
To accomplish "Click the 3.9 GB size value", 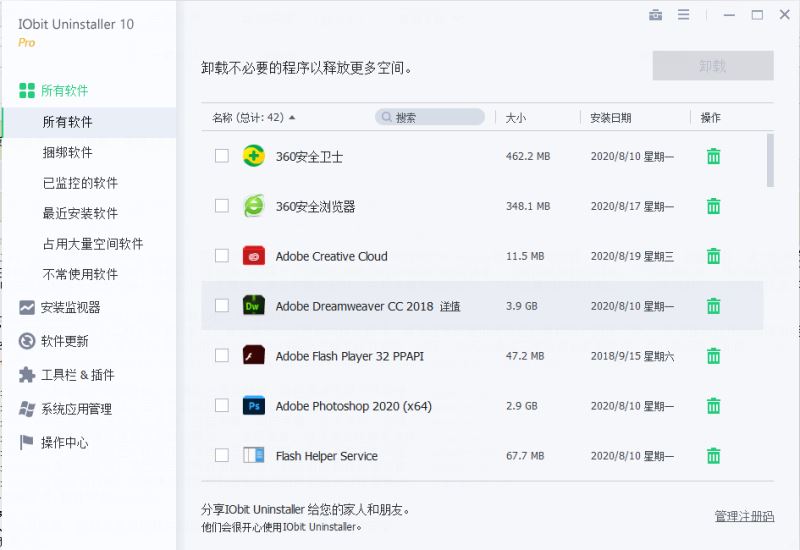I will point(521,306).
